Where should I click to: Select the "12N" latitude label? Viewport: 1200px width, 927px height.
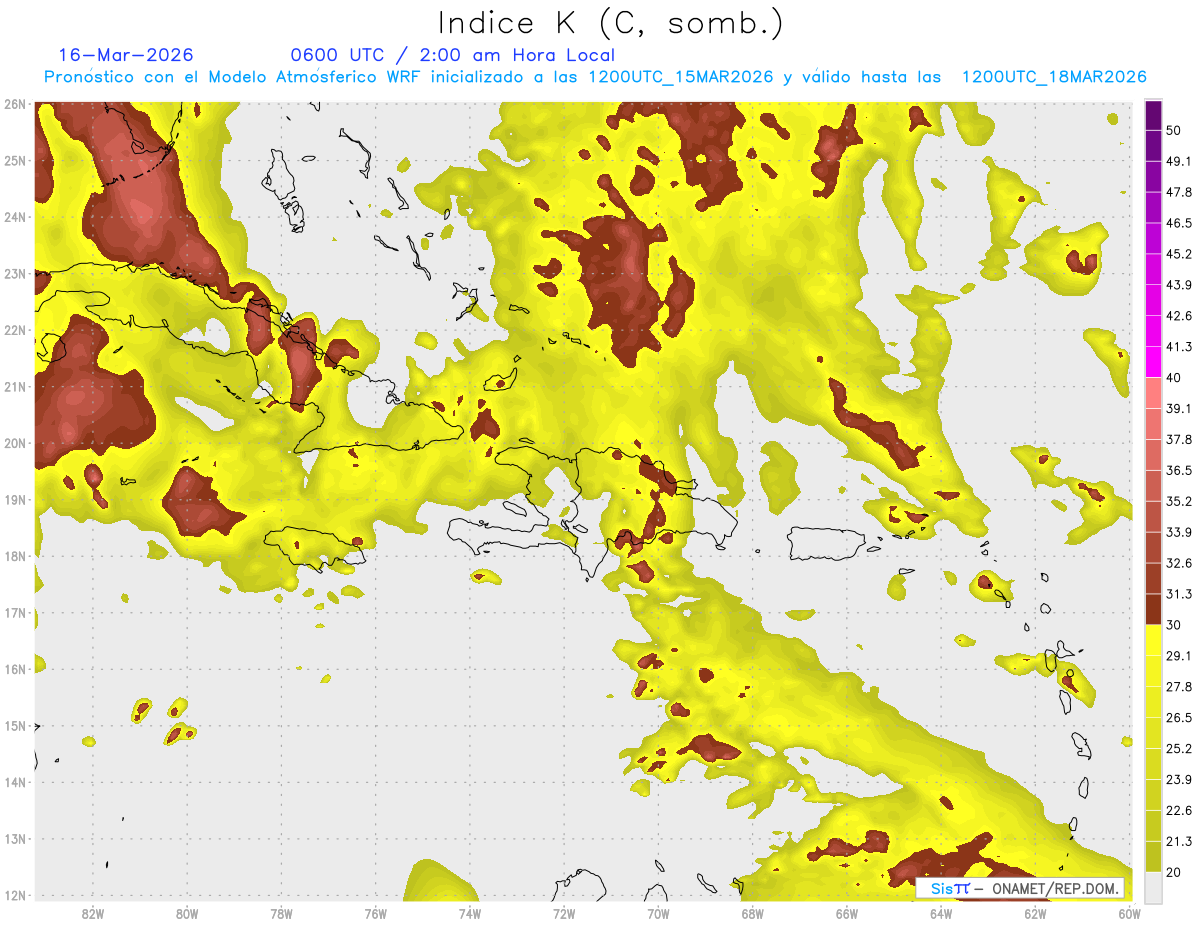pos(14,895)
